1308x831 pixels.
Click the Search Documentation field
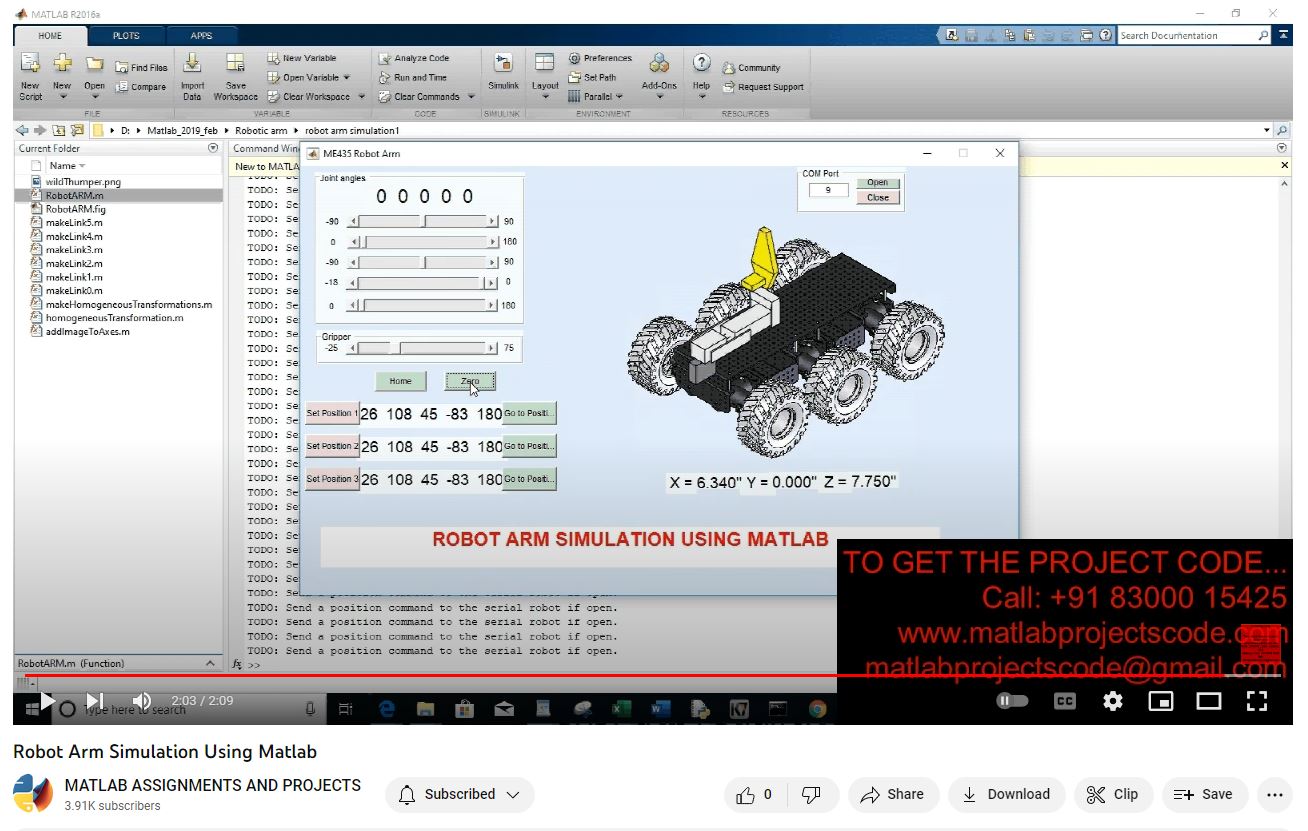pyautogui.click(x=1187, y=35)
